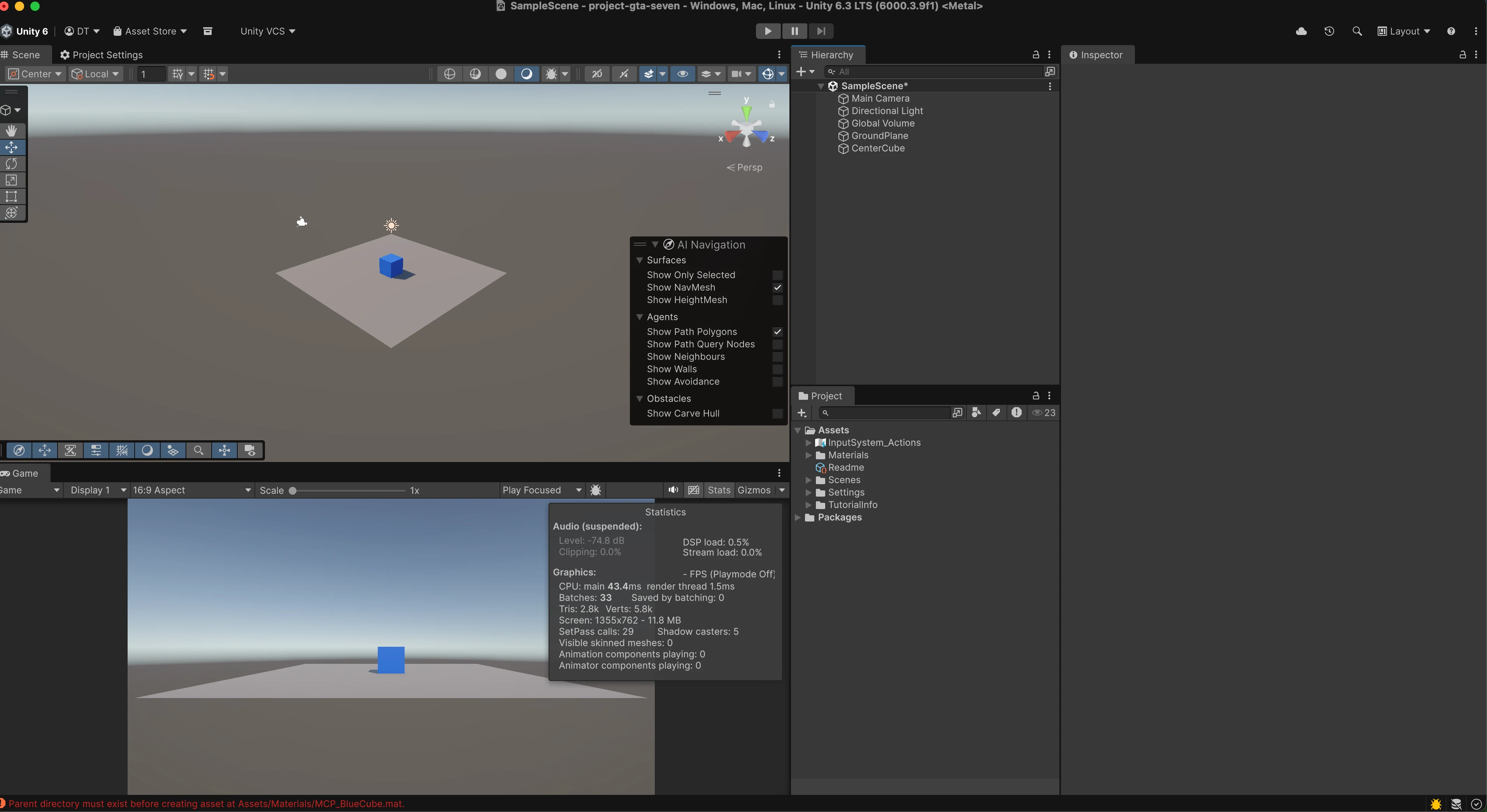This screenshot has height=812, width=1487.
Task: Click the Hierarchy search field
Action: click(933, 72)
